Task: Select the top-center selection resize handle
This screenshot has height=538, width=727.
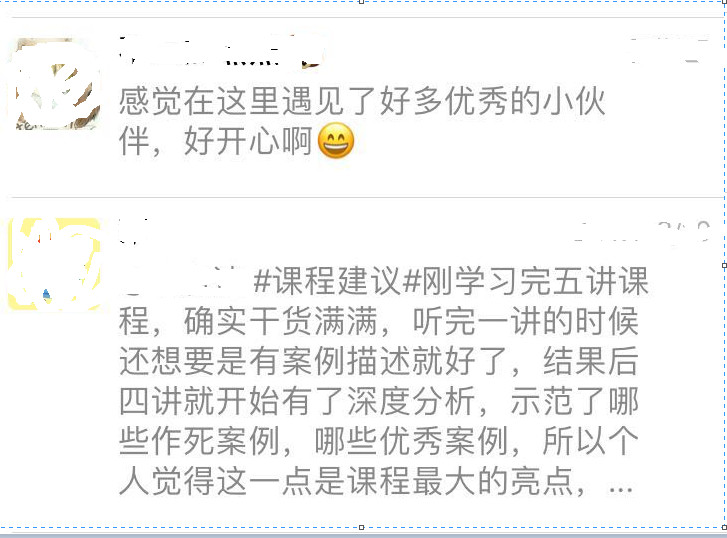Action: [362, 2]
